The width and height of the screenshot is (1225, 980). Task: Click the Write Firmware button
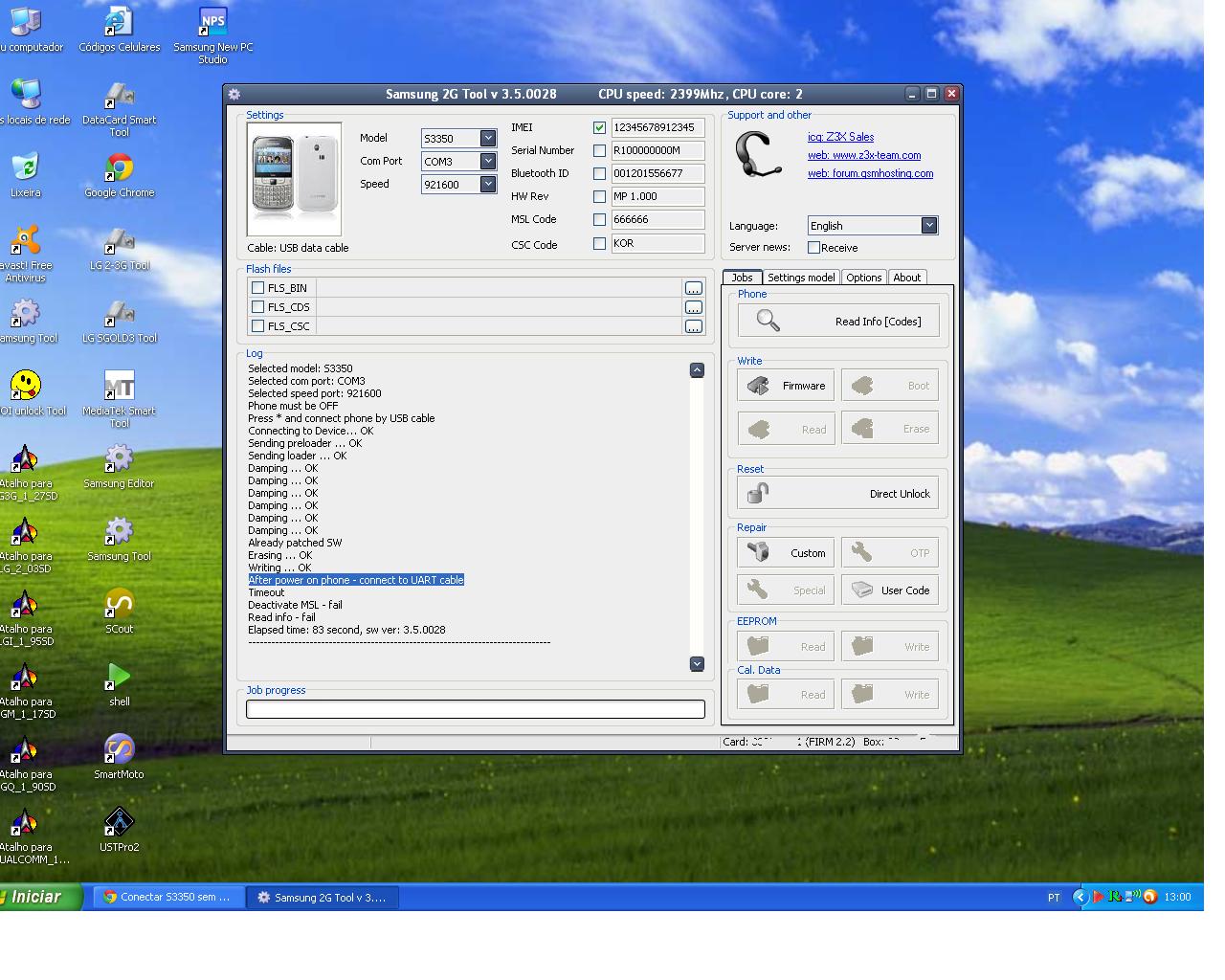click(x=786, y=386)
